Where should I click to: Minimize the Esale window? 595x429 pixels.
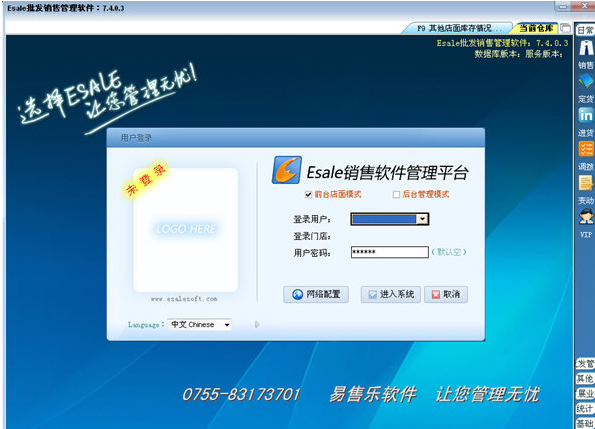pos(563,6)
